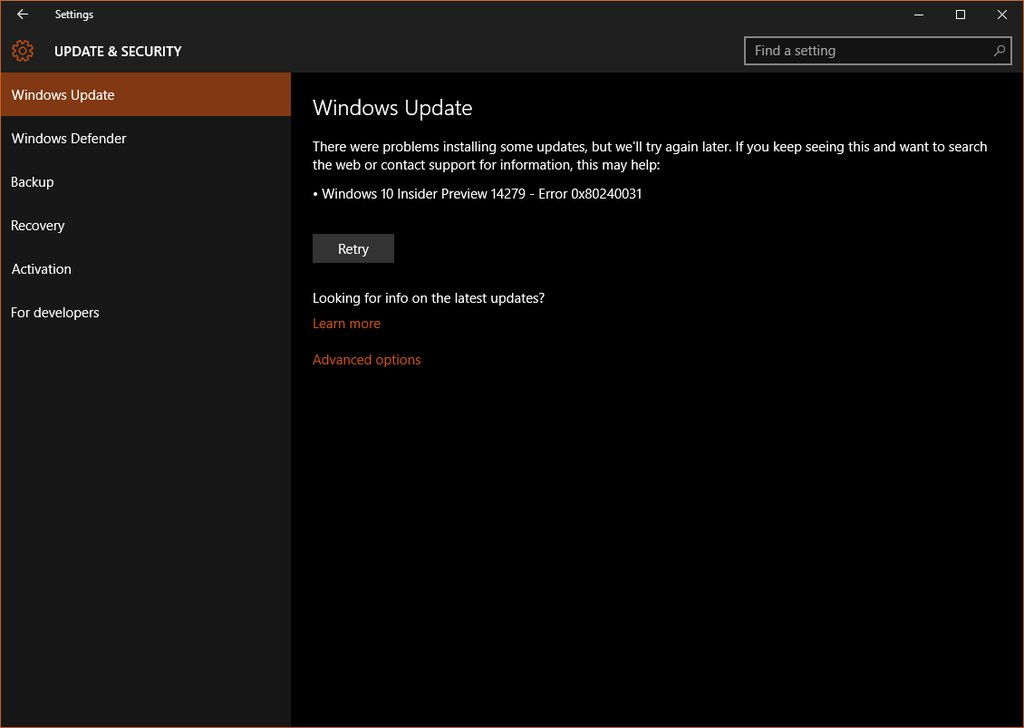Screen dimensions: 1024x728
Task: Click the search magnifier icon
Action: (999, 50)
